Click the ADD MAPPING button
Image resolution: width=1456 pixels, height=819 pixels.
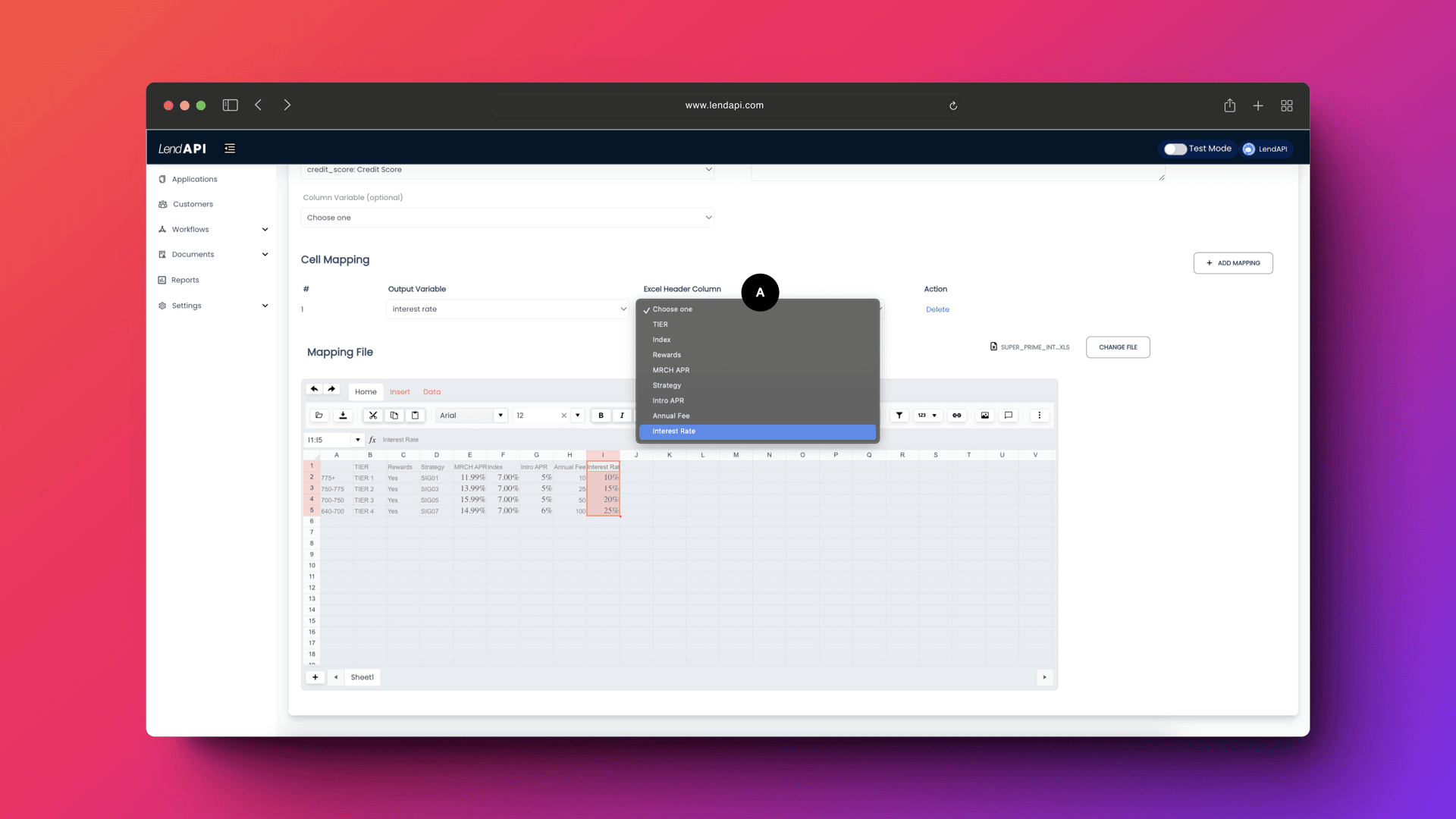[1233, 263]
